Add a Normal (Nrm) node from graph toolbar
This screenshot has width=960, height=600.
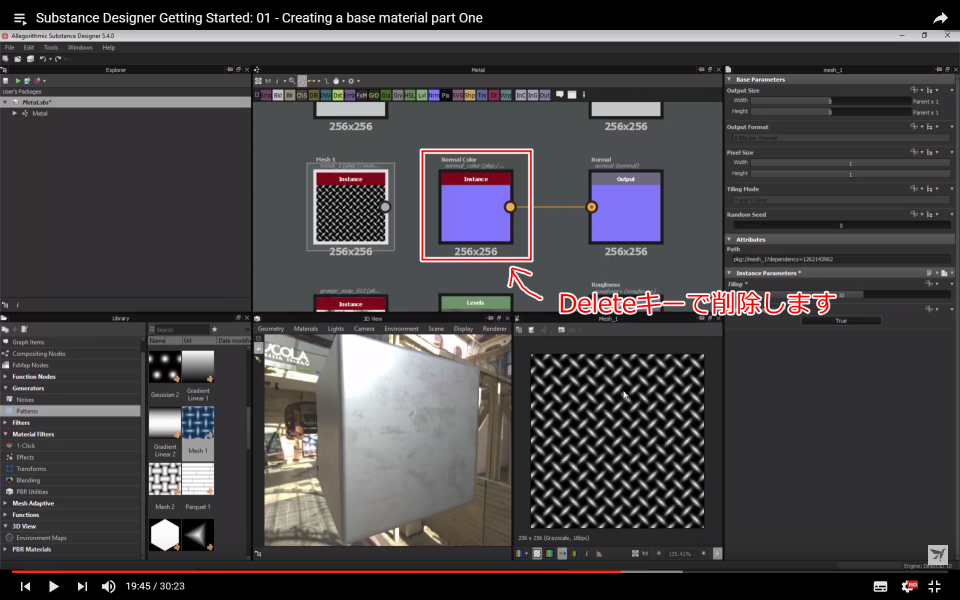click(x=433, y=95)
